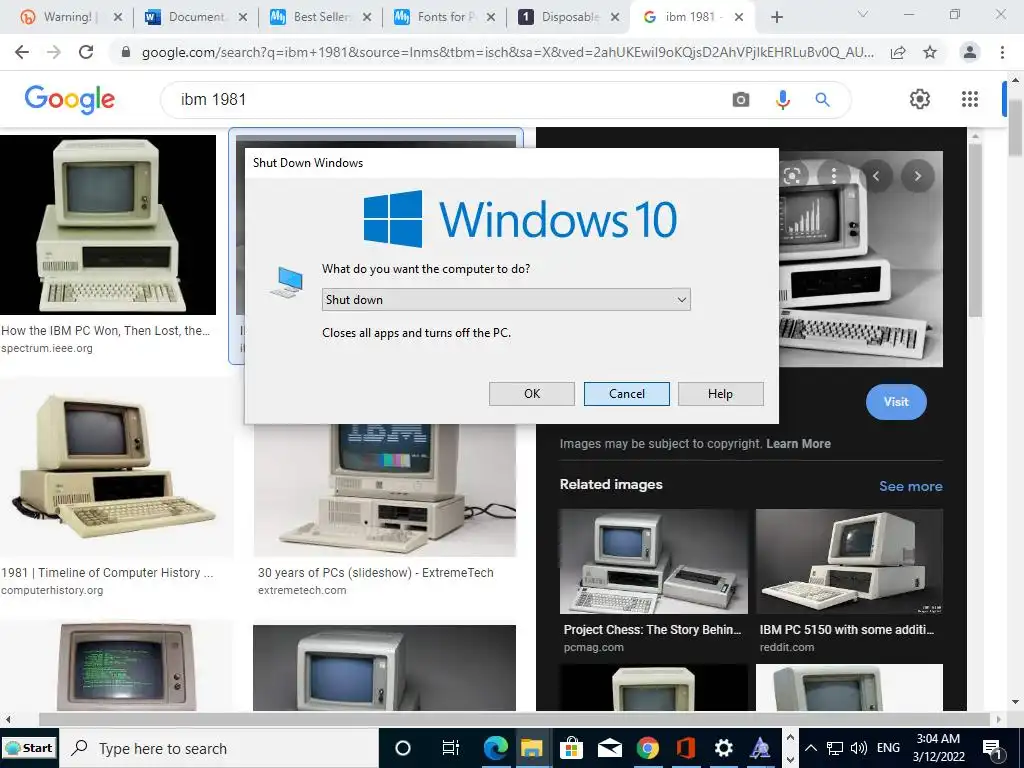Open Cortana circle icon on taskbar

pos(403,748)
